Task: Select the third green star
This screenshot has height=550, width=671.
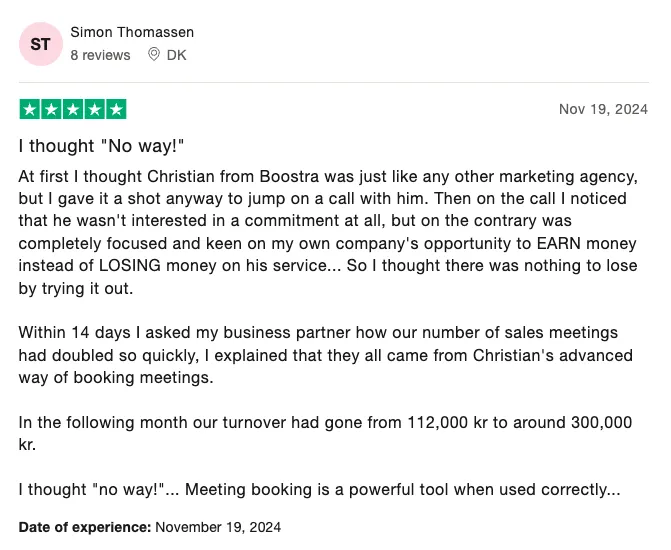Action: pos(73,109)
